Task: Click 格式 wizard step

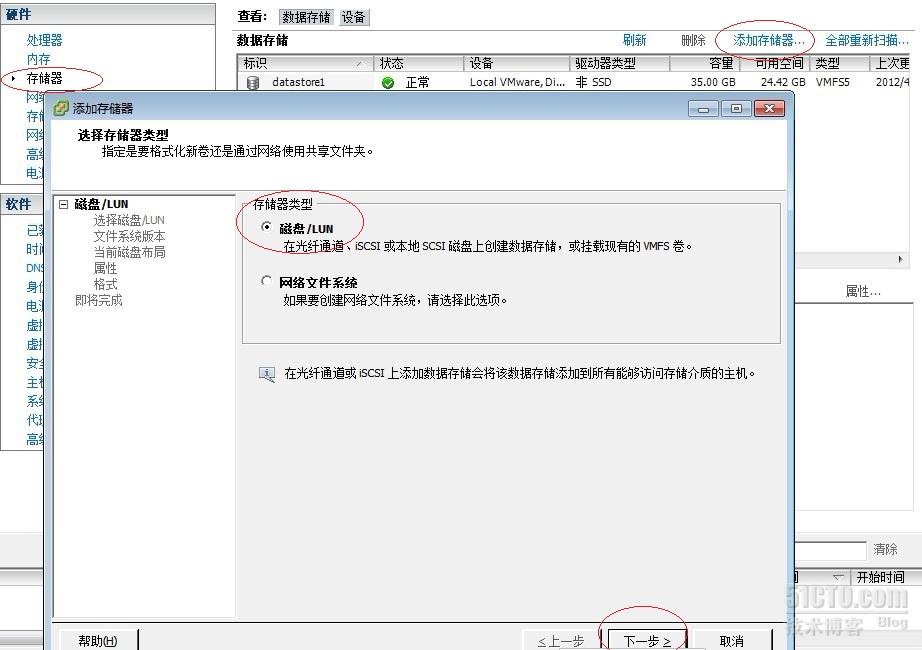Action: (x=105, y=284)
